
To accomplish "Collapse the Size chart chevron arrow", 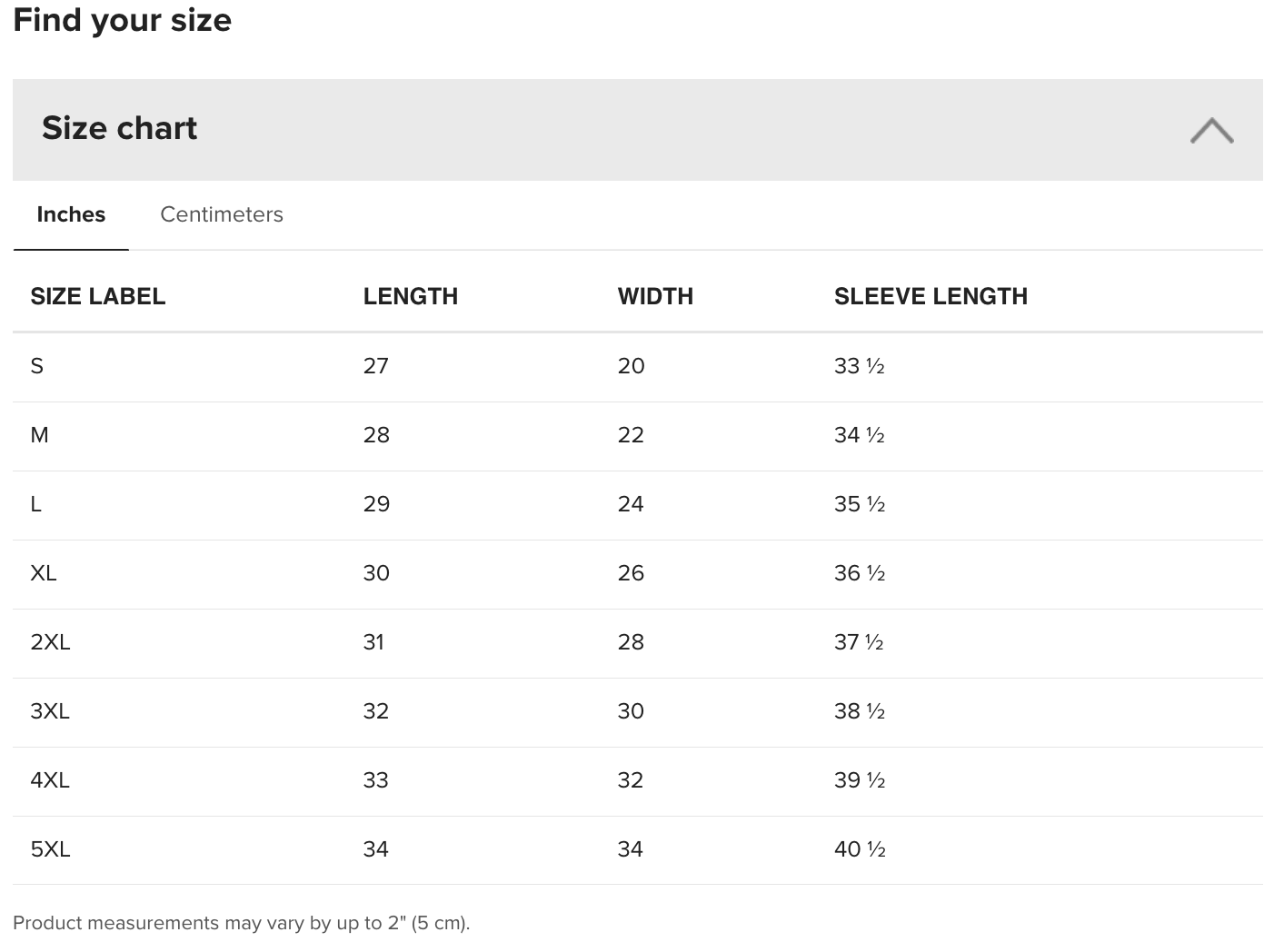I will pyautogui.click(x=1211, y=131).
